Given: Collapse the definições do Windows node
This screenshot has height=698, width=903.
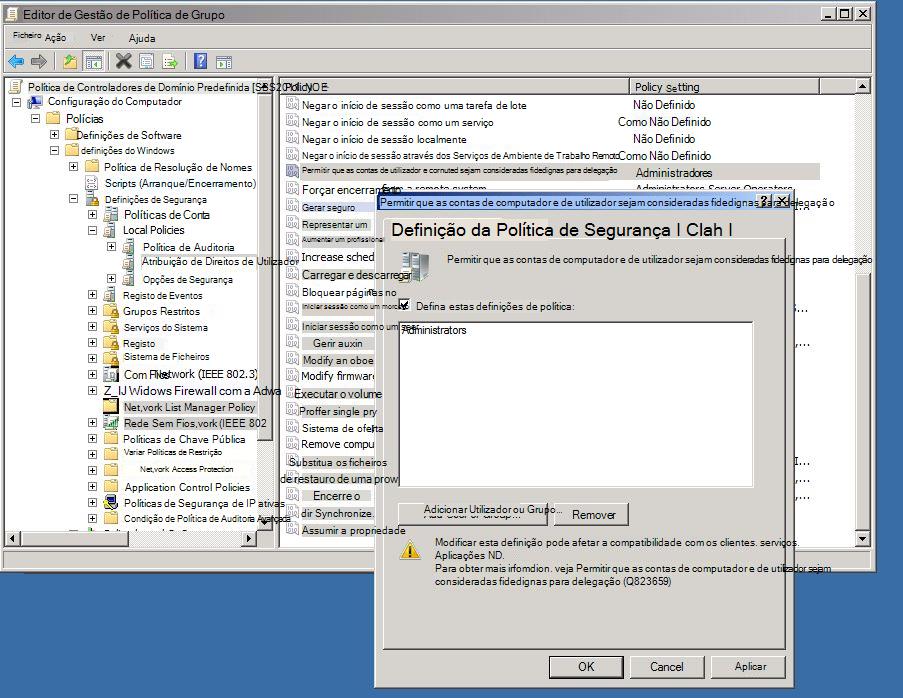Looking at the screenshot, I should coord(54,150).
